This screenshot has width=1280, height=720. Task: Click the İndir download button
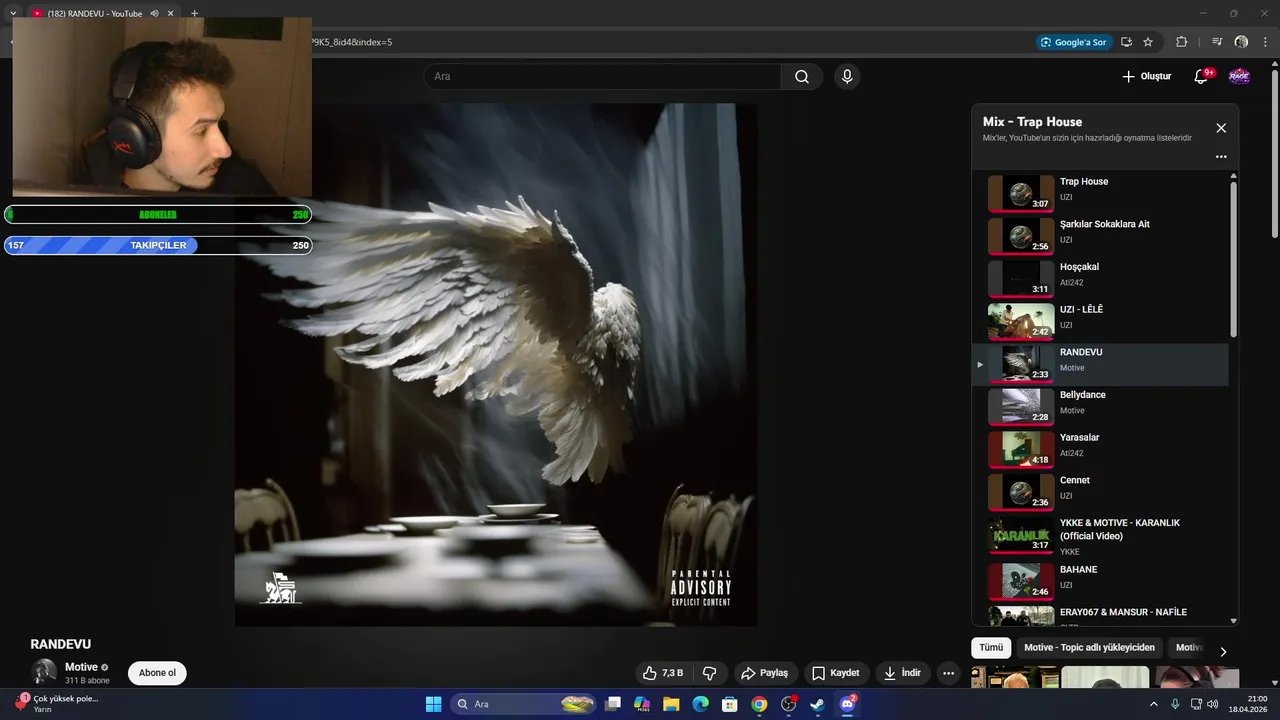pos(901,673)
